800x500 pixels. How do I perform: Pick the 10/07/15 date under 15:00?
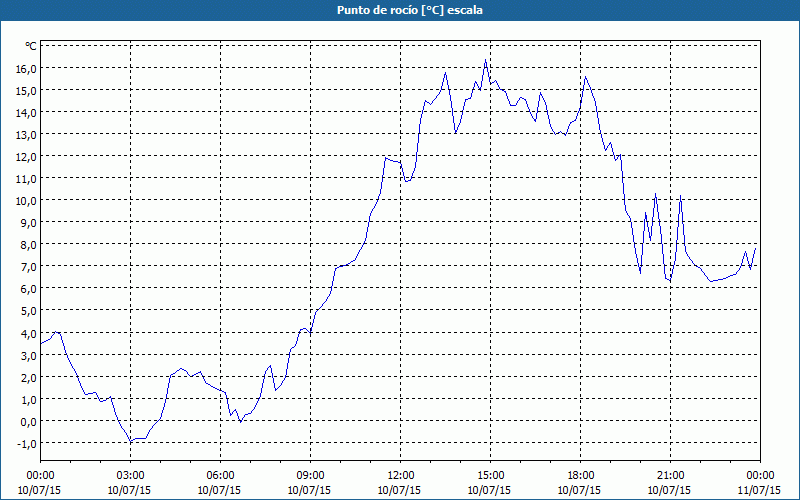[489, 490]
